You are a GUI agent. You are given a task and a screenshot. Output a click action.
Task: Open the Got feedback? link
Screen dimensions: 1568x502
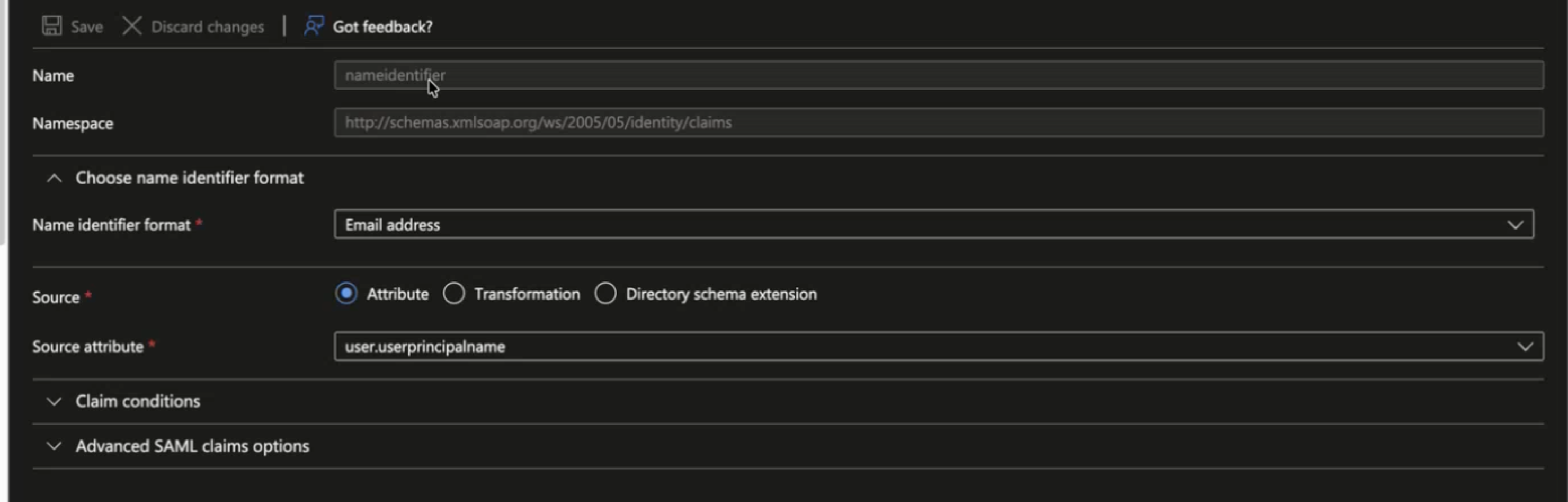(382, 27)
